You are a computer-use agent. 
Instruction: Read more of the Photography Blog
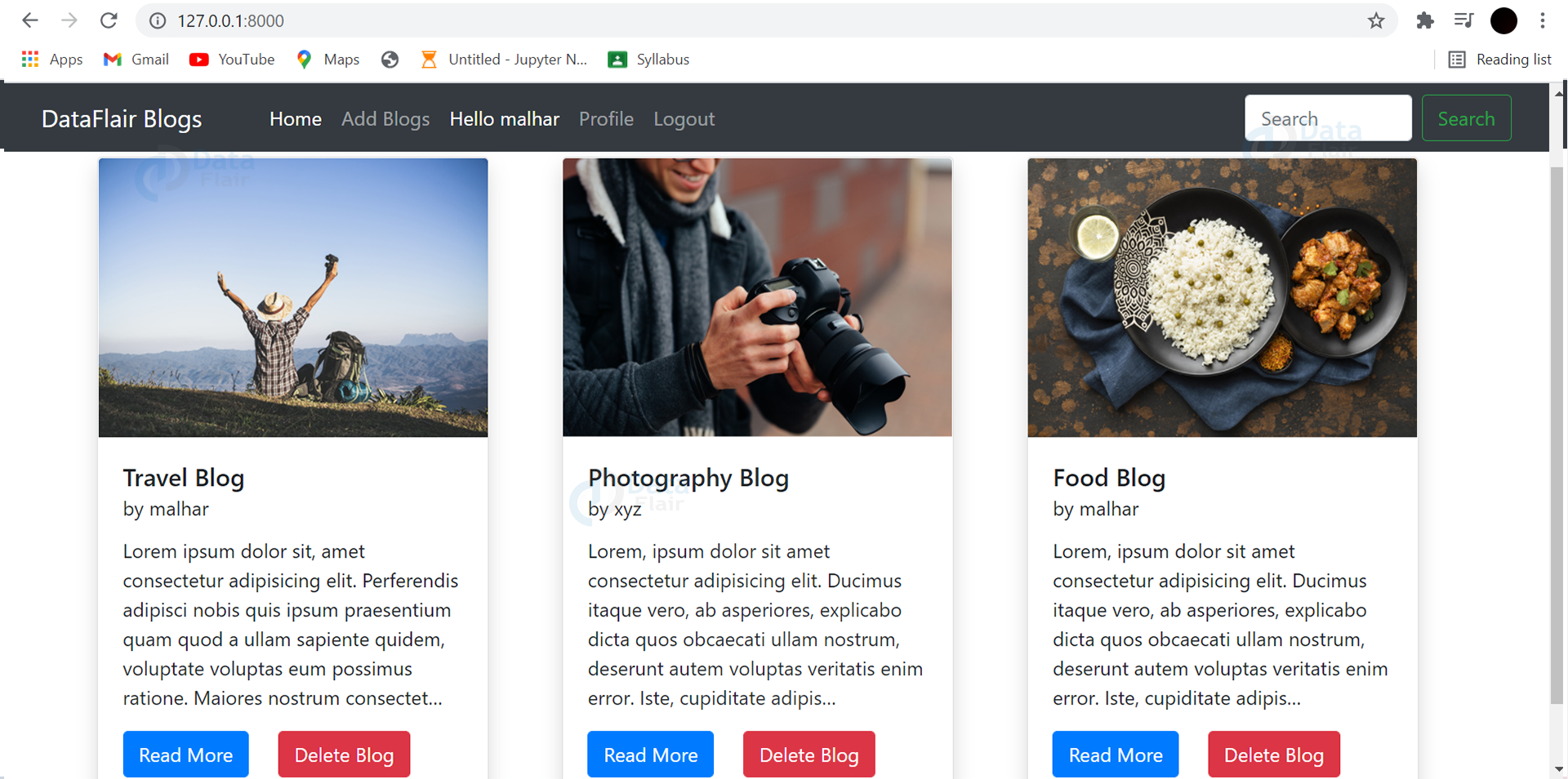(650, 755)
